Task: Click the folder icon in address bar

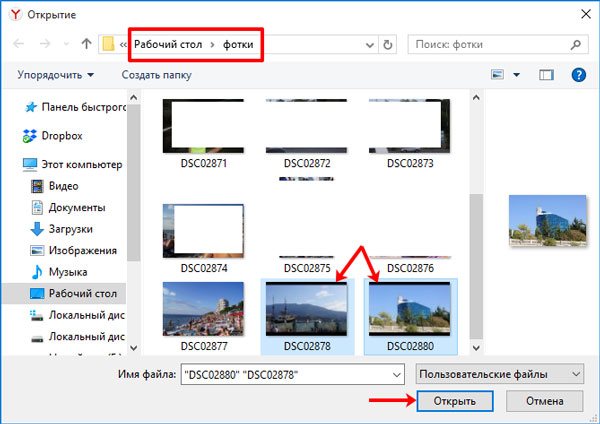Action: tap(109, 44)
